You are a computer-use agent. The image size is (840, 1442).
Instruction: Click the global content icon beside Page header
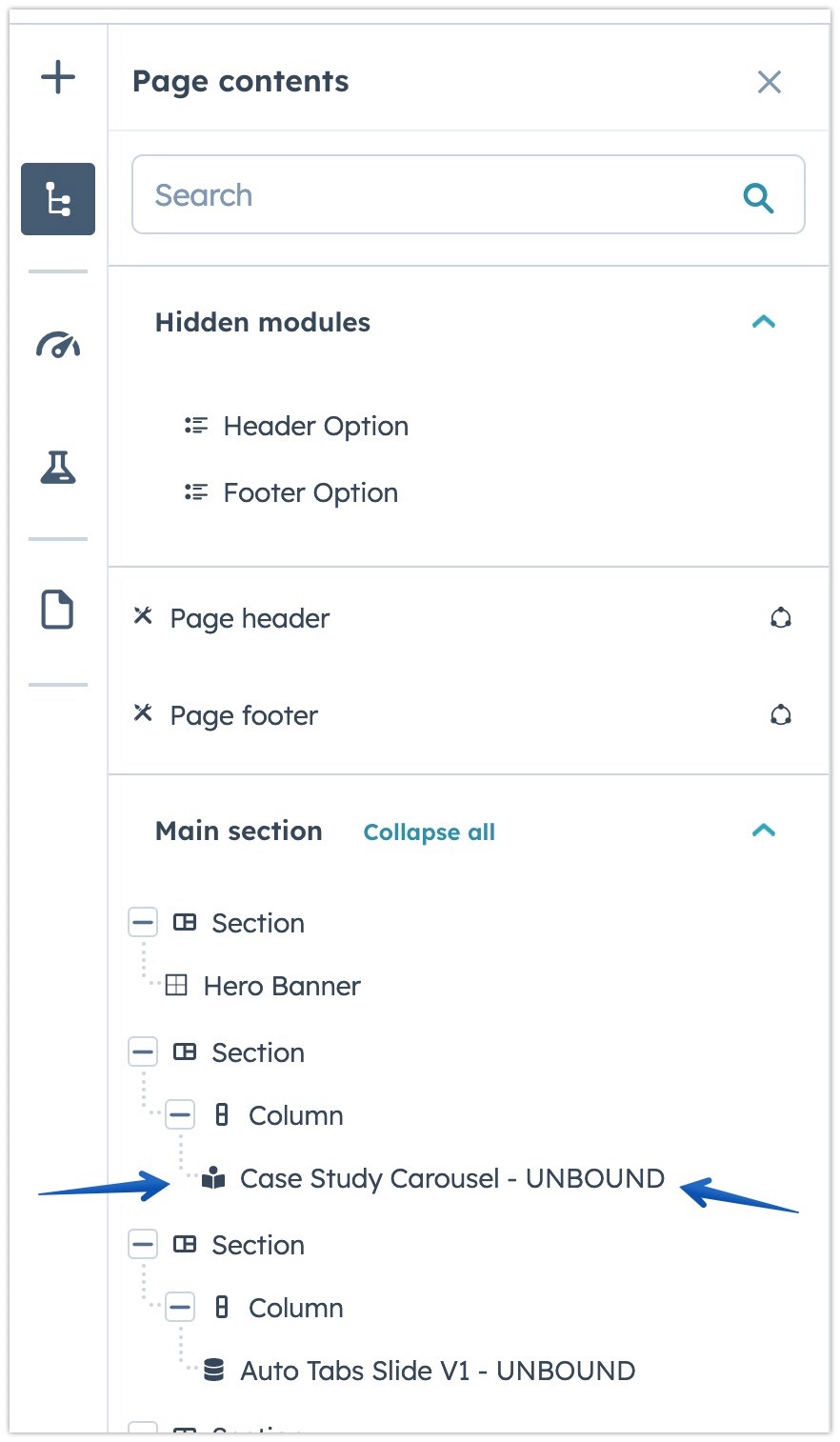click(x=781, y=617)
